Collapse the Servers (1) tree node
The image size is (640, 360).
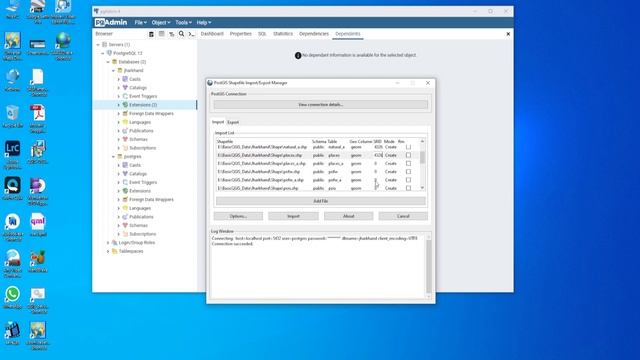coord(98,44)
